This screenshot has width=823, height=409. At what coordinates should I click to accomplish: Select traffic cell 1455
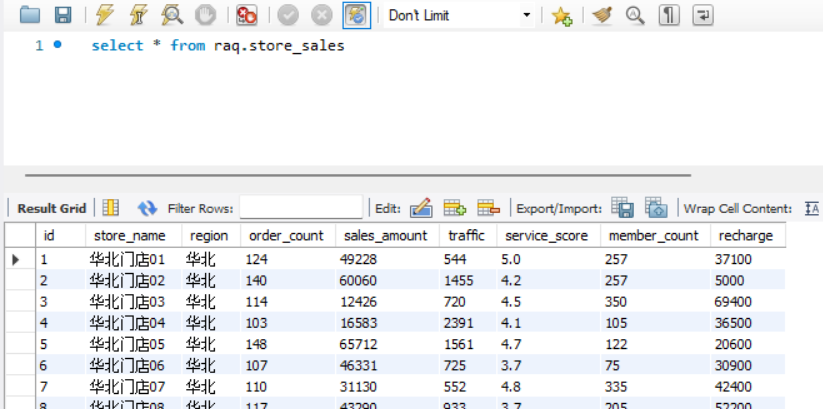click(x=468, y=280)
